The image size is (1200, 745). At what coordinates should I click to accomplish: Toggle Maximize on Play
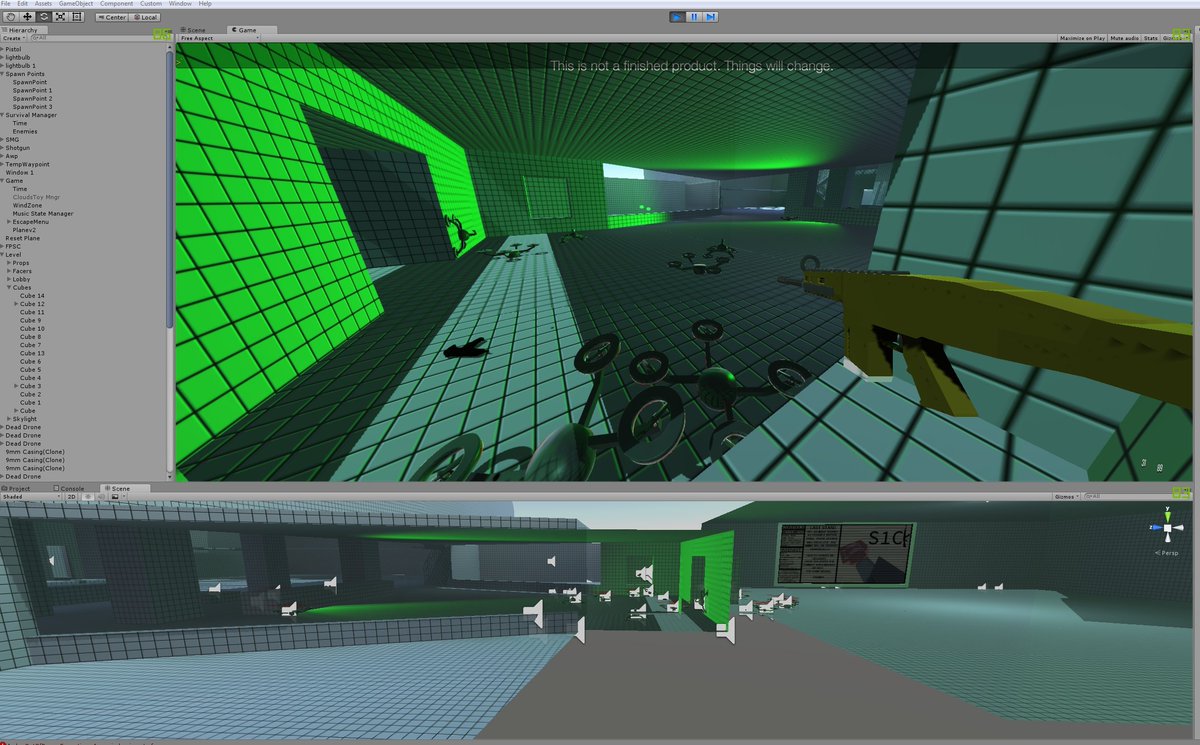(1084, 38)
